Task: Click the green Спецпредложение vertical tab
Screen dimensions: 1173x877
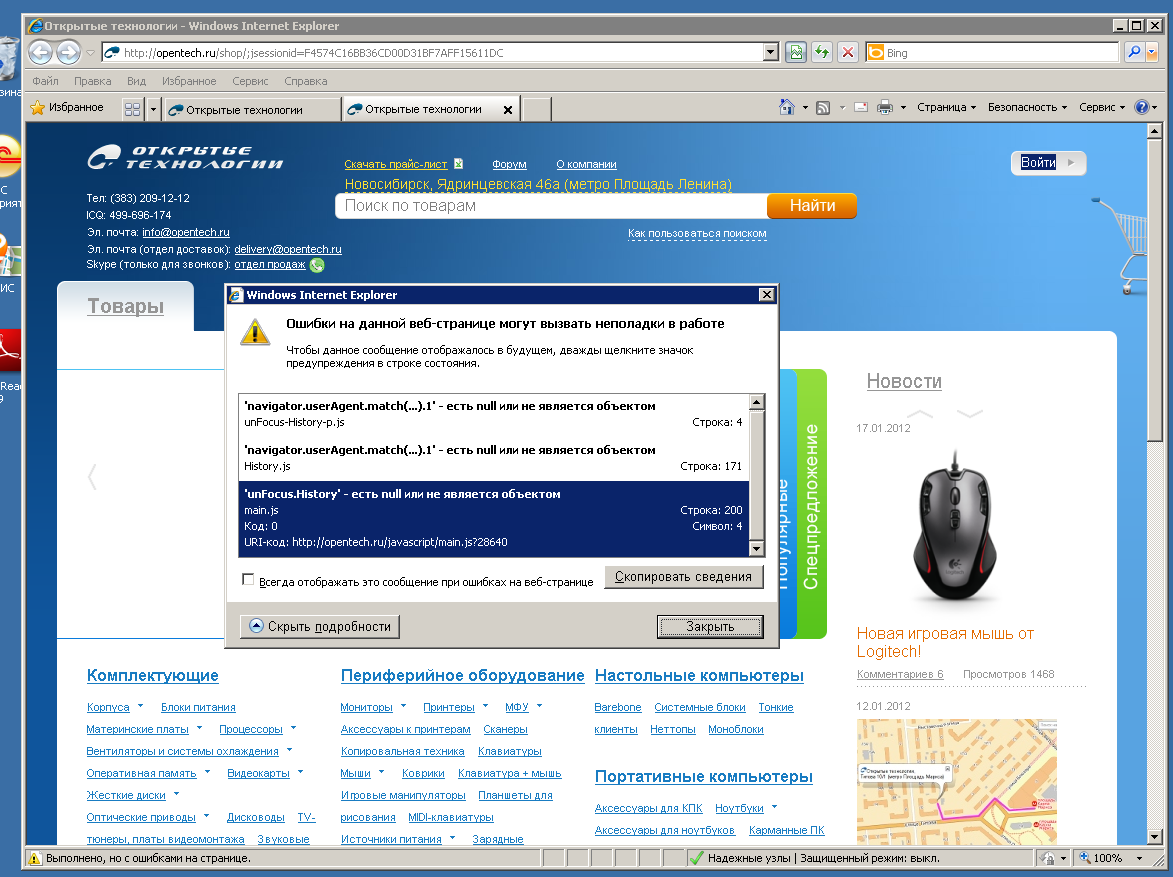Action: pyautogui.click(x=811, y=505)
